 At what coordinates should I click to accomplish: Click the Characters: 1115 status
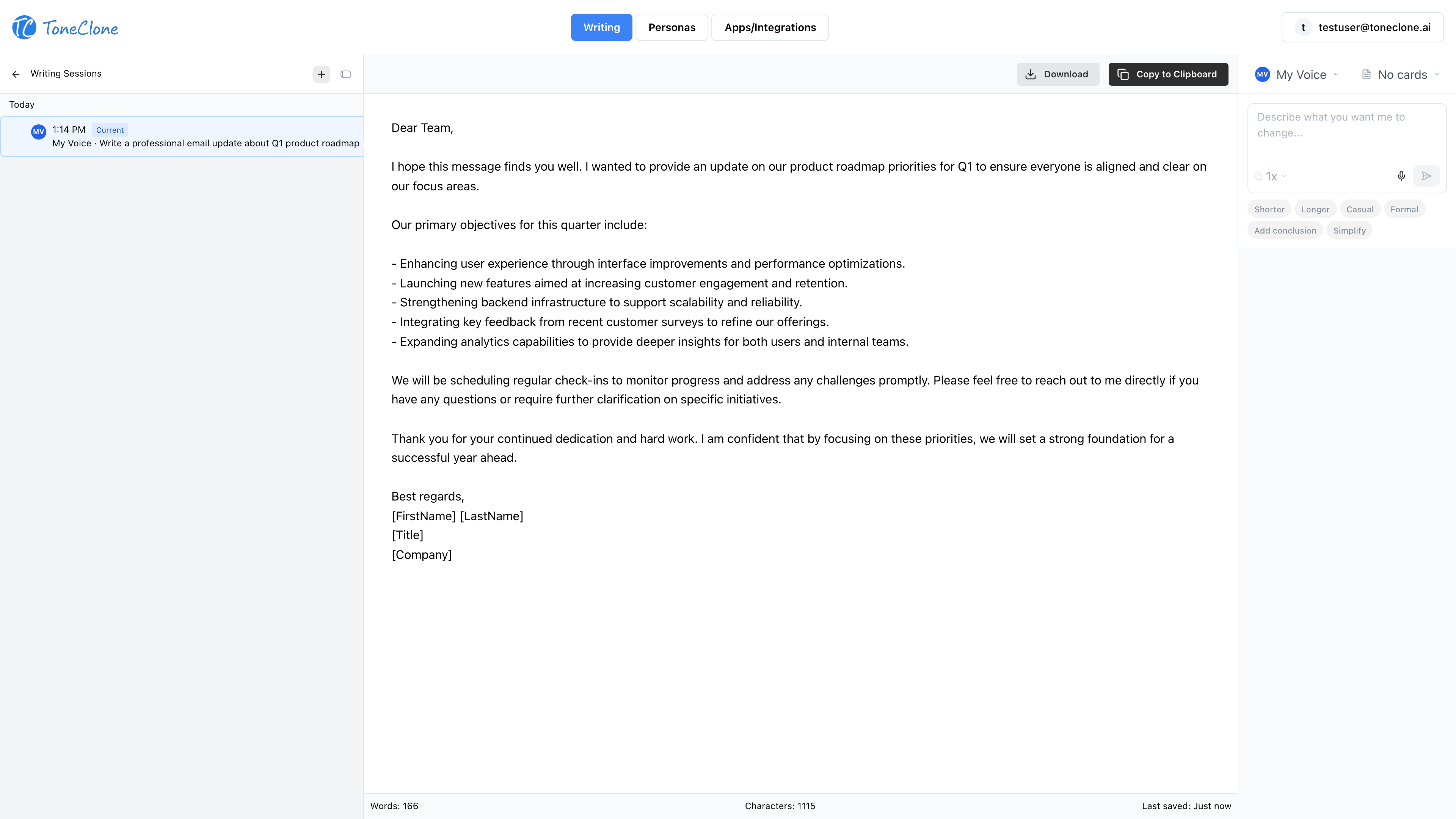780,806
